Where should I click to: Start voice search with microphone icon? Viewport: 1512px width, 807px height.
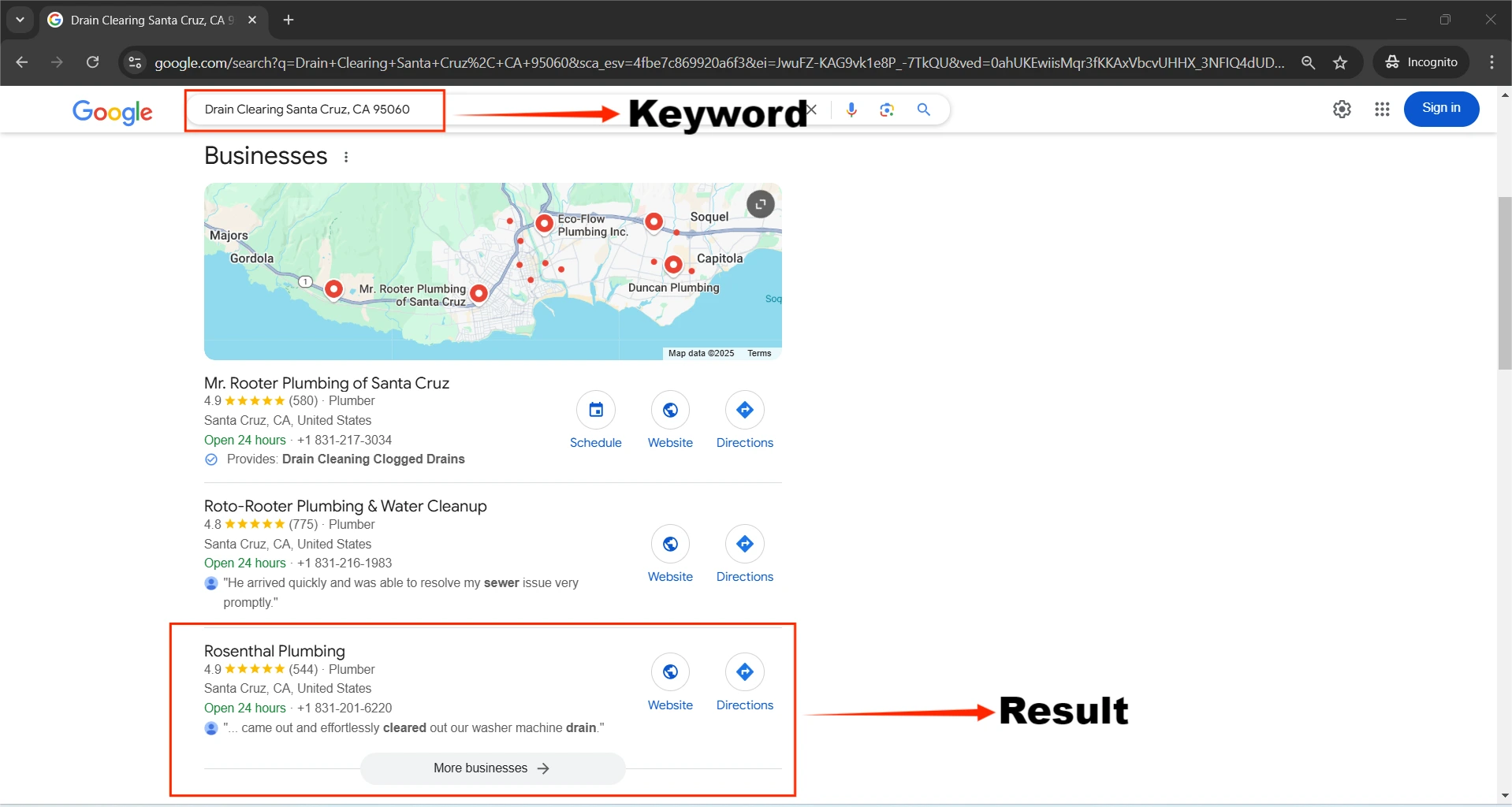[x=851, y=110]
